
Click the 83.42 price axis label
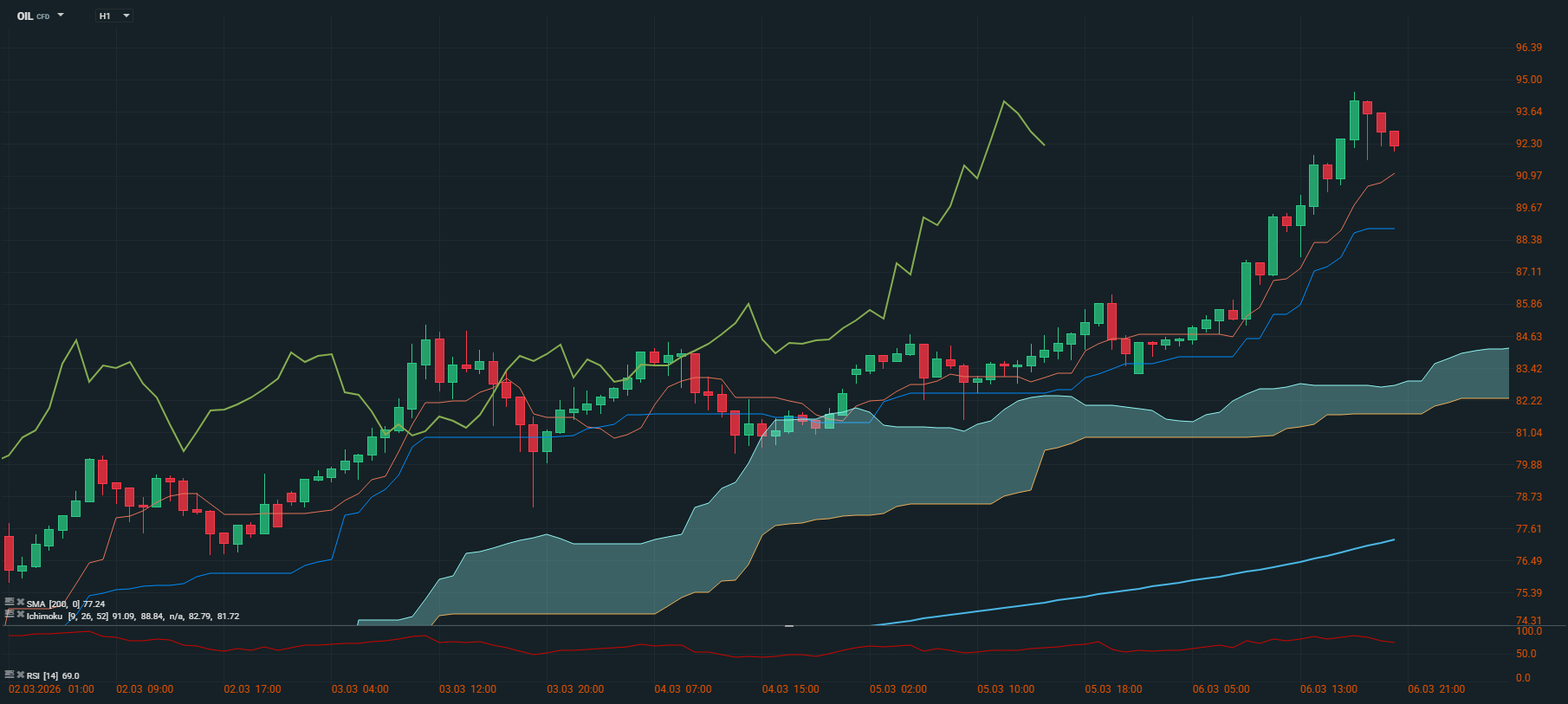coord(1529,369)
